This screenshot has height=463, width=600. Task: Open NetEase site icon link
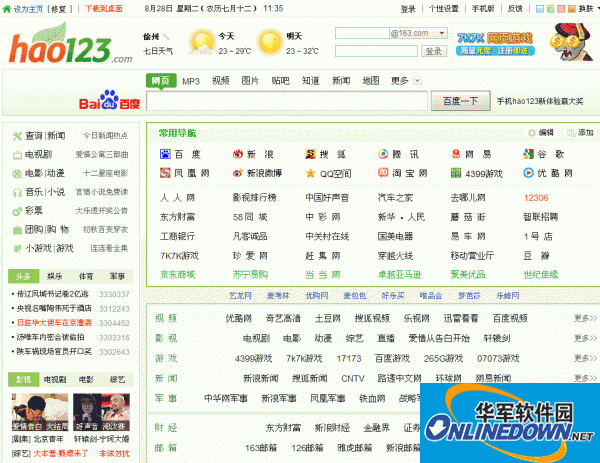coord(456,154)
